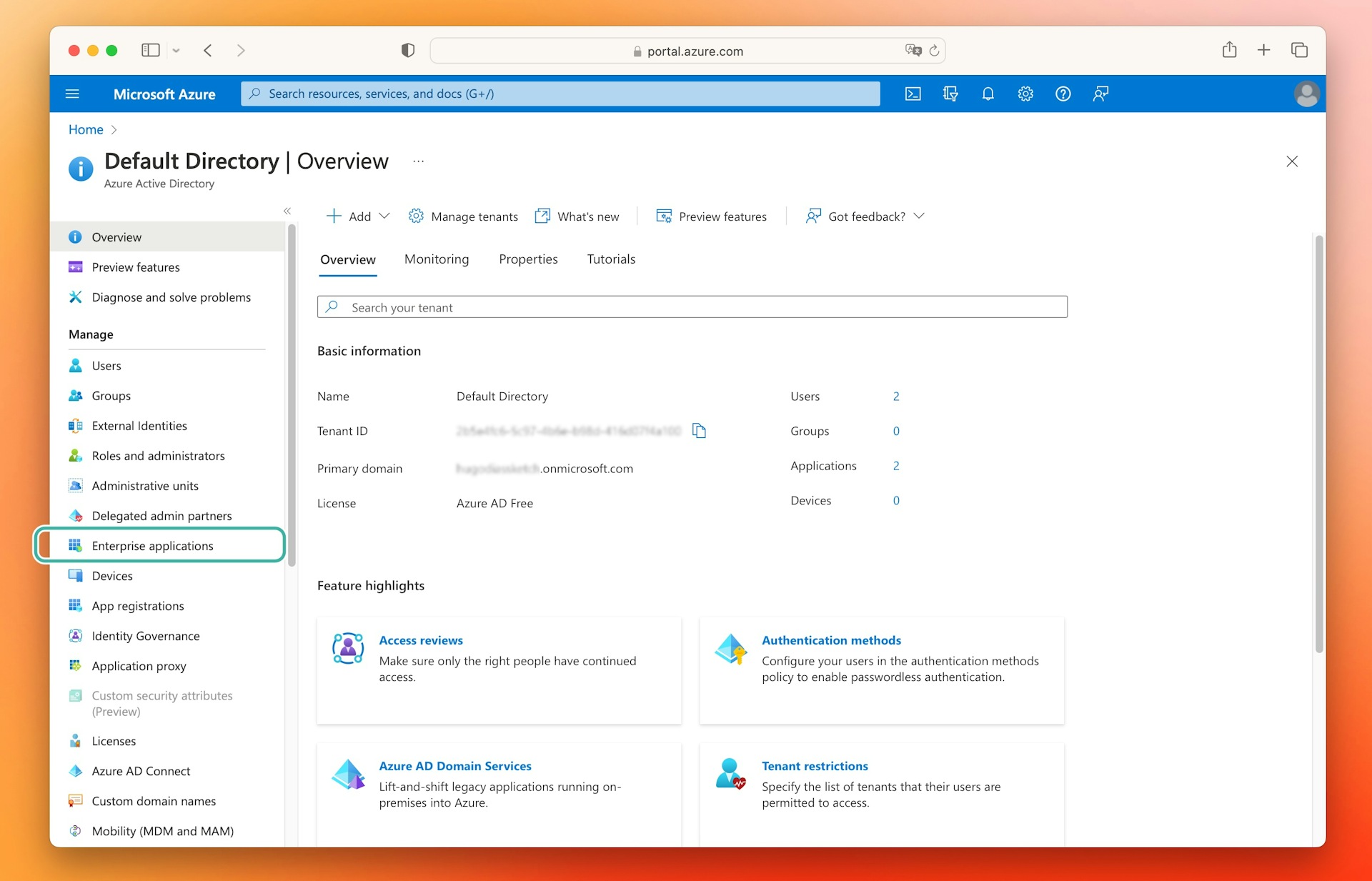
Task: Open the Users count link
Action: (x=896, y=397)
